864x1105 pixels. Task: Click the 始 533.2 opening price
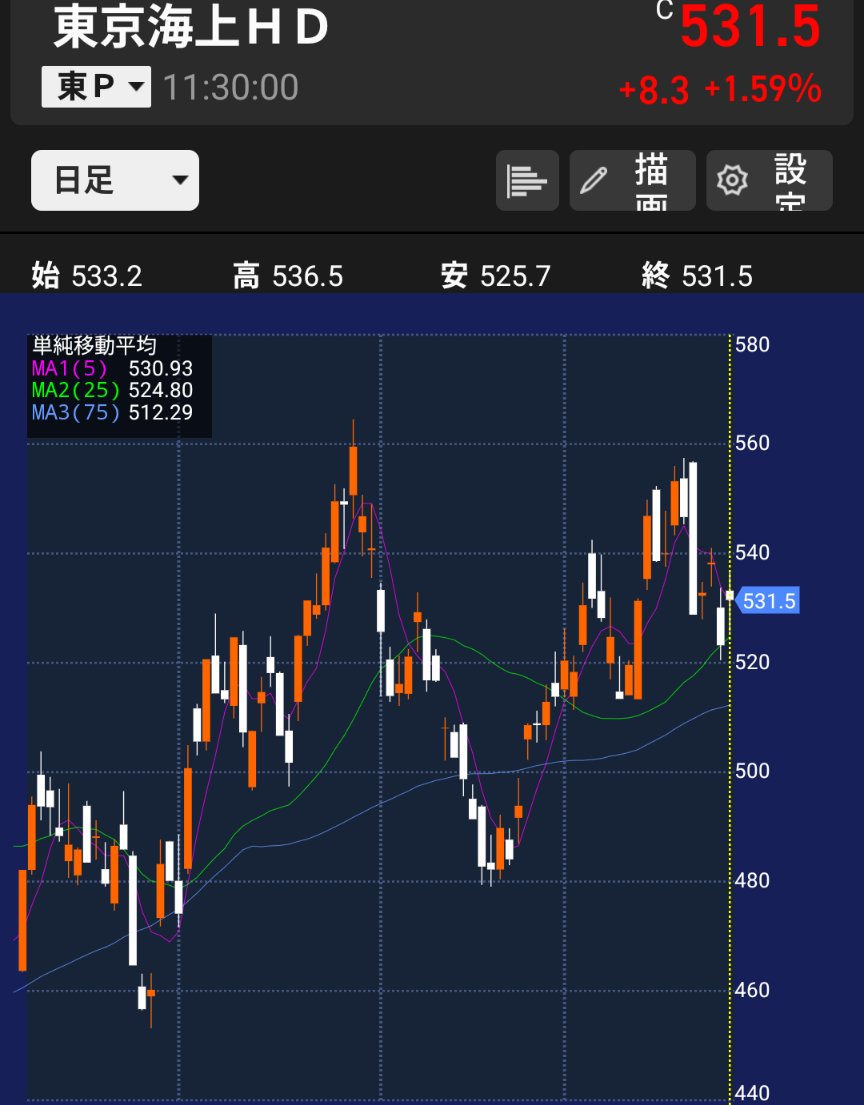point(87,276)
